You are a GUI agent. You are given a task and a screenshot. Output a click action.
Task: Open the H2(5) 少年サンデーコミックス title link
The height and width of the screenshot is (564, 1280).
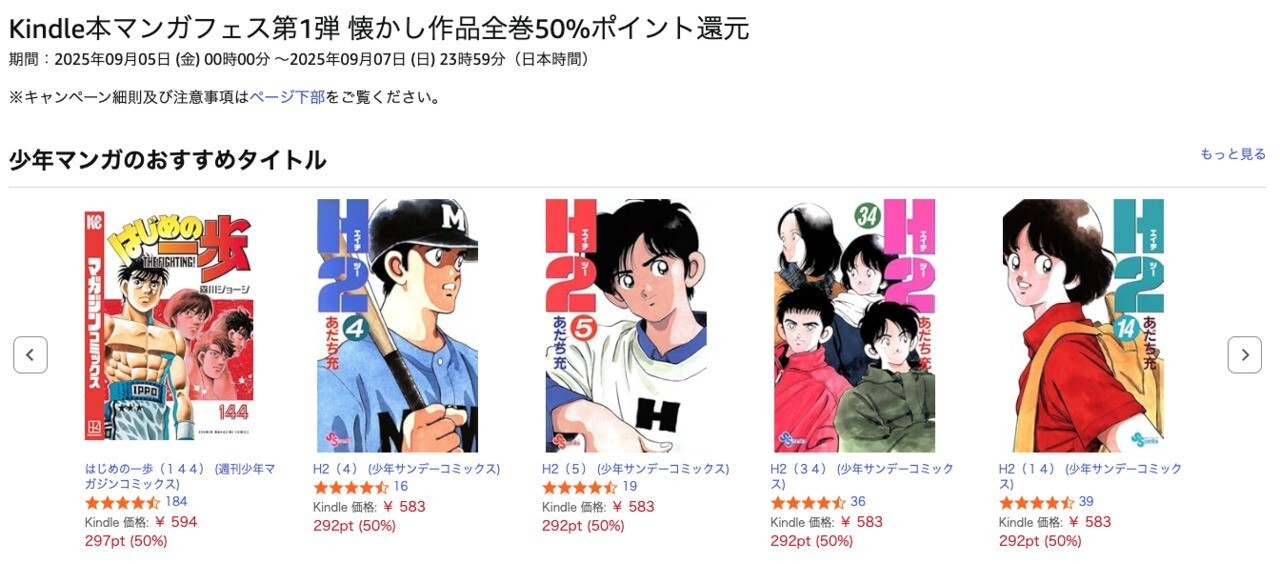(635, 469)
